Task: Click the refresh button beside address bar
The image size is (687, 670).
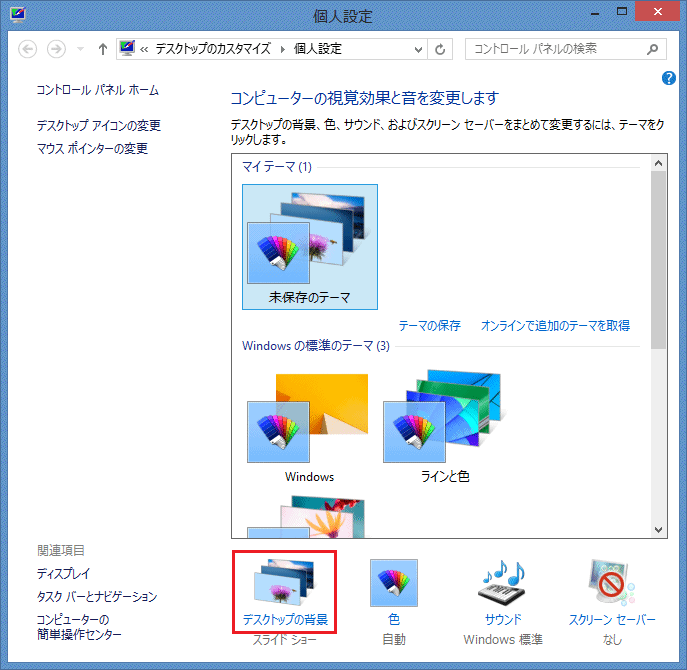Action: [x=440, y=49]
